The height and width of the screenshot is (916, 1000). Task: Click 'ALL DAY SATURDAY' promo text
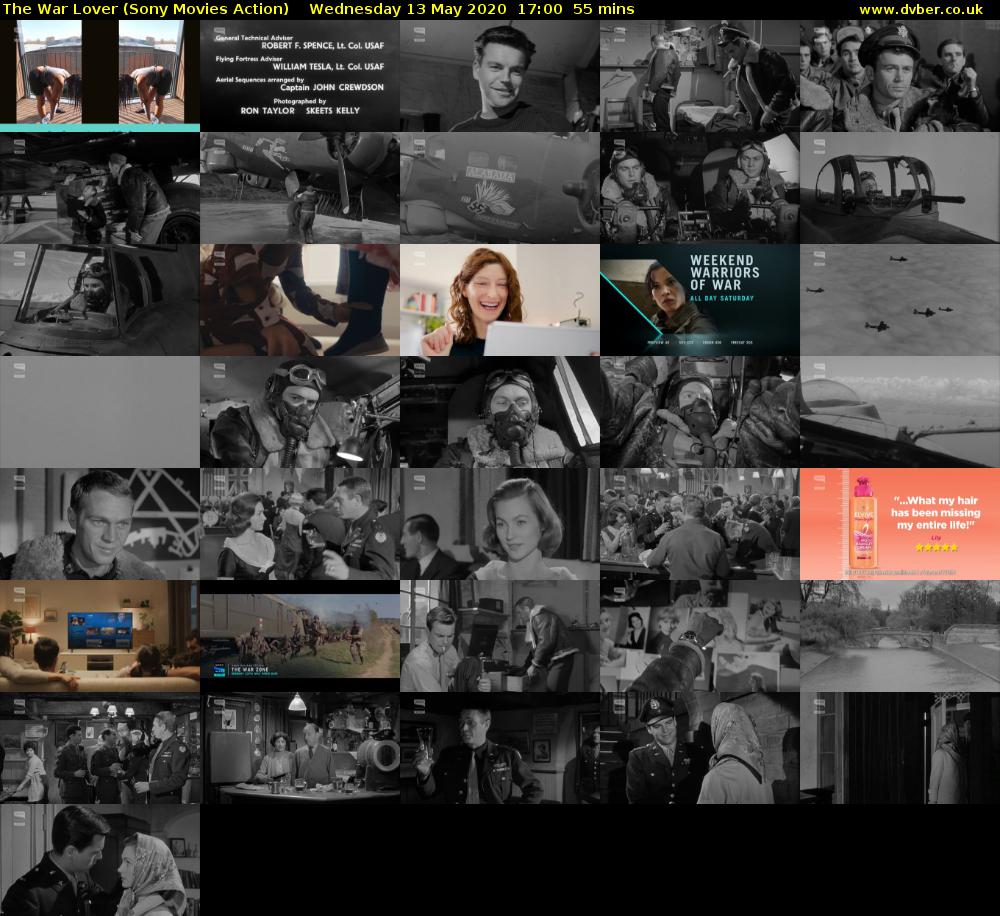coord(721,298)
